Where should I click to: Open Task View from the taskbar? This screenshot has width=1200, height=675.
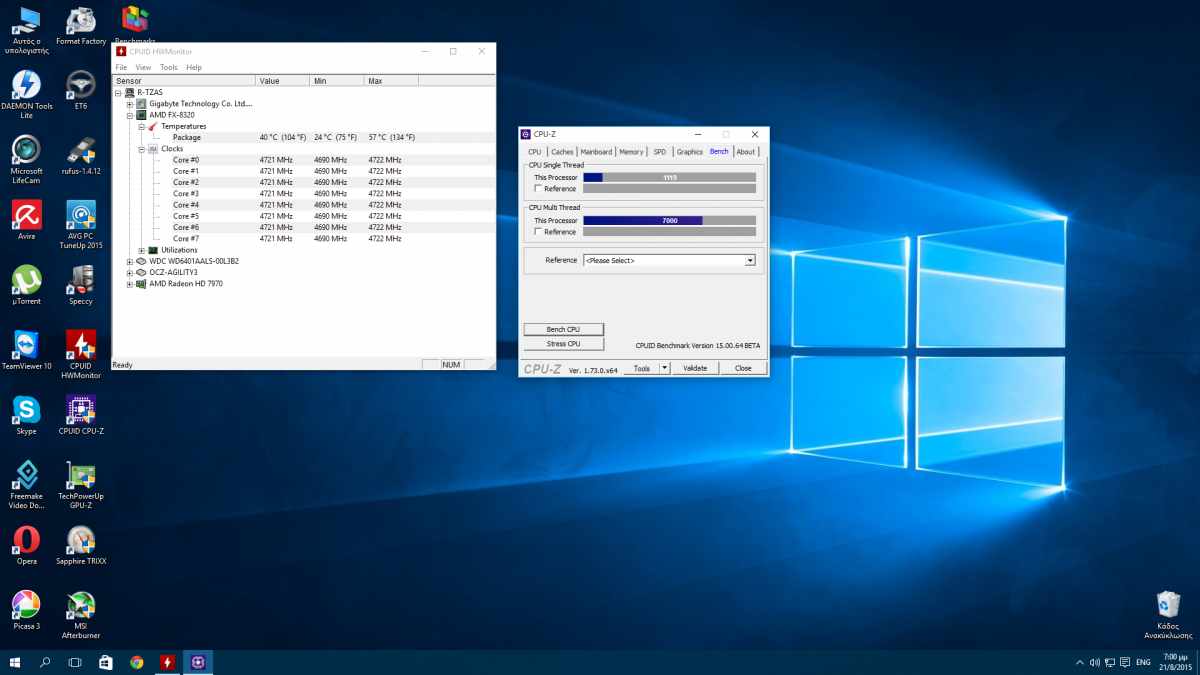[75, 662]
